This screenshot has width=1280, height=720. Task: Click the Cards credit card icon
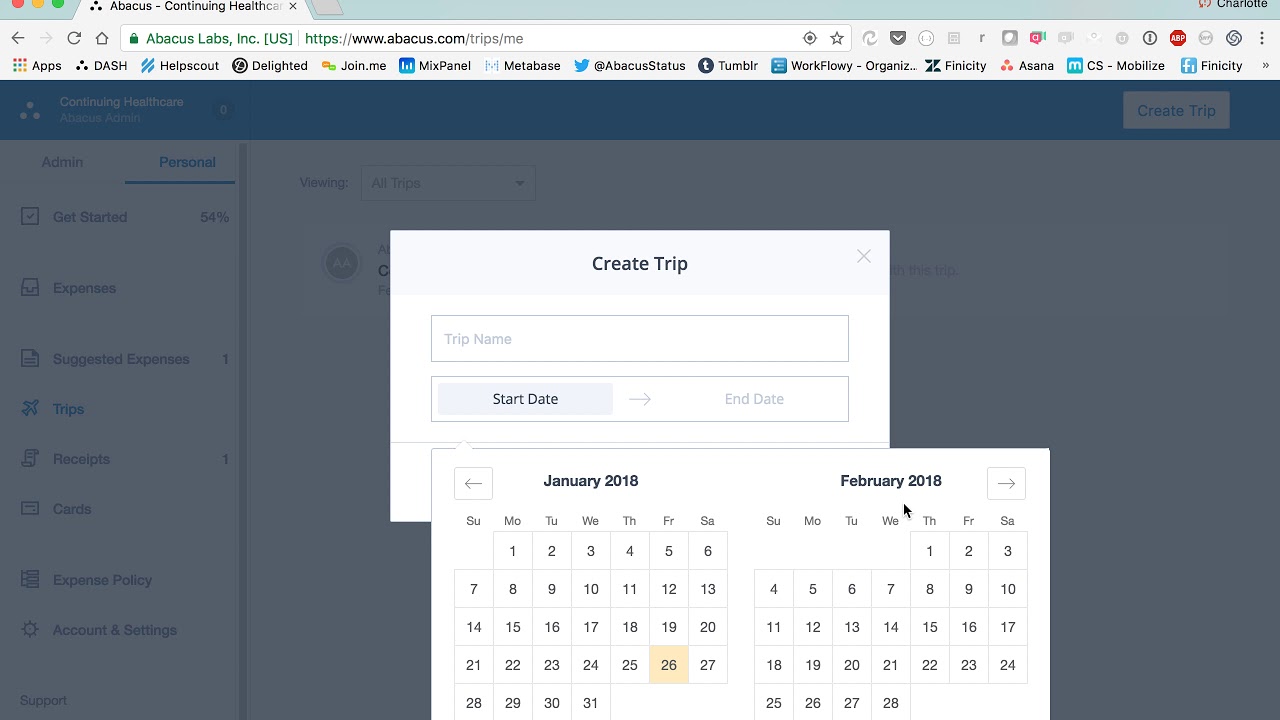(30, 508)
